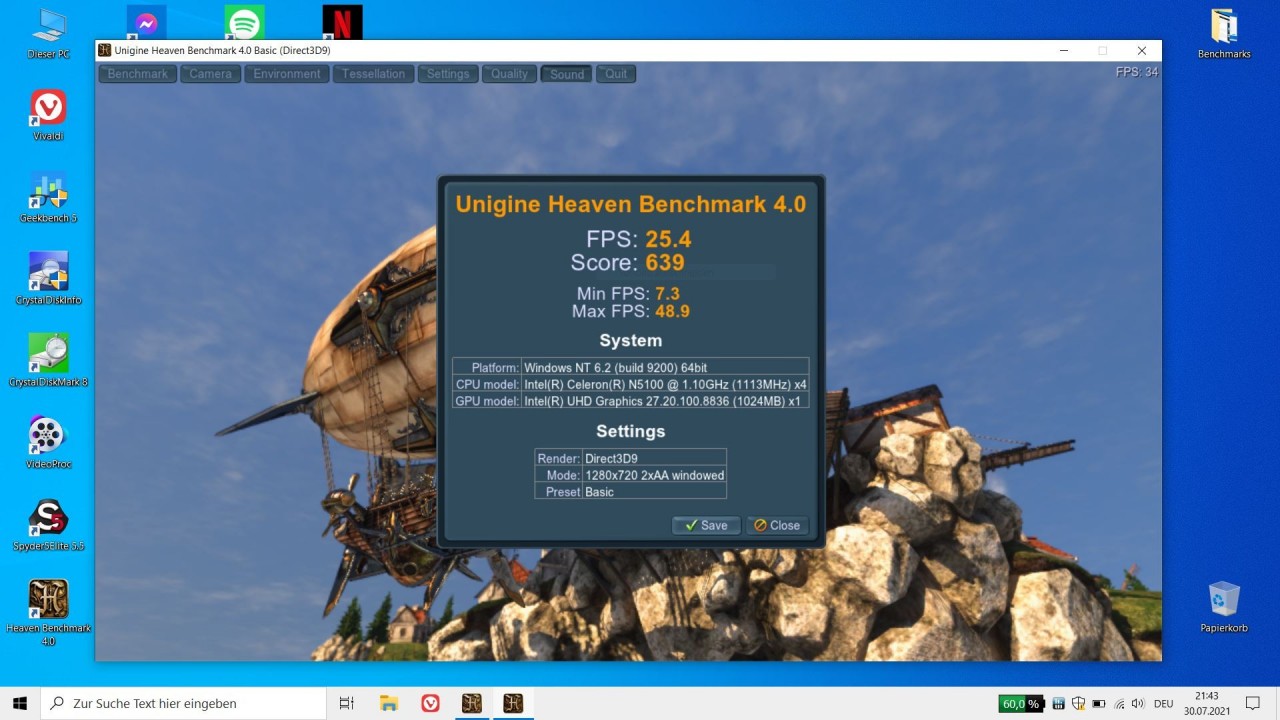This screenshot has width=1280, height=720.
Task: Click the Dieser PC desktop icon
Action: (x=48, y=33)
